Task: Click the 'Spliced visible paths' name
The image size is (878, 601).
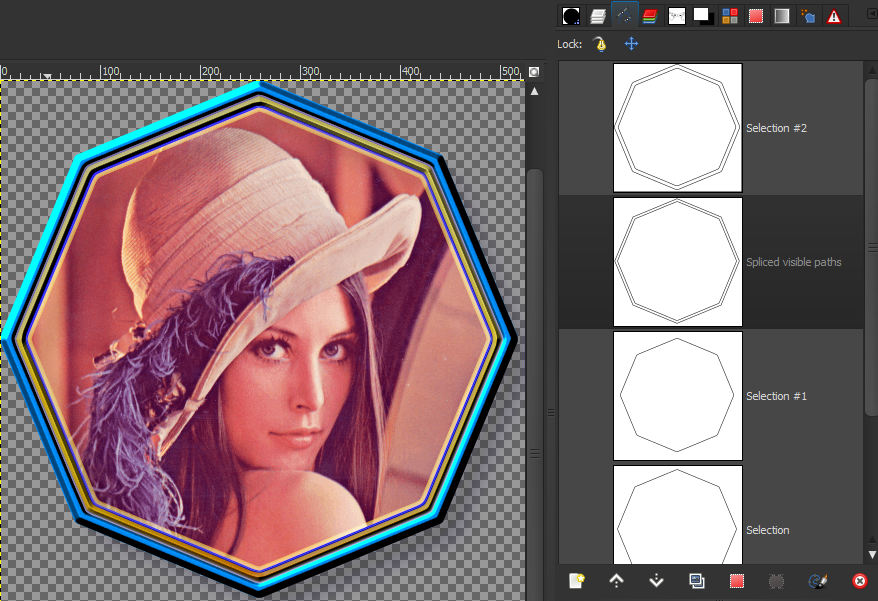Action: pyautogui.click(x=793, y=262)
